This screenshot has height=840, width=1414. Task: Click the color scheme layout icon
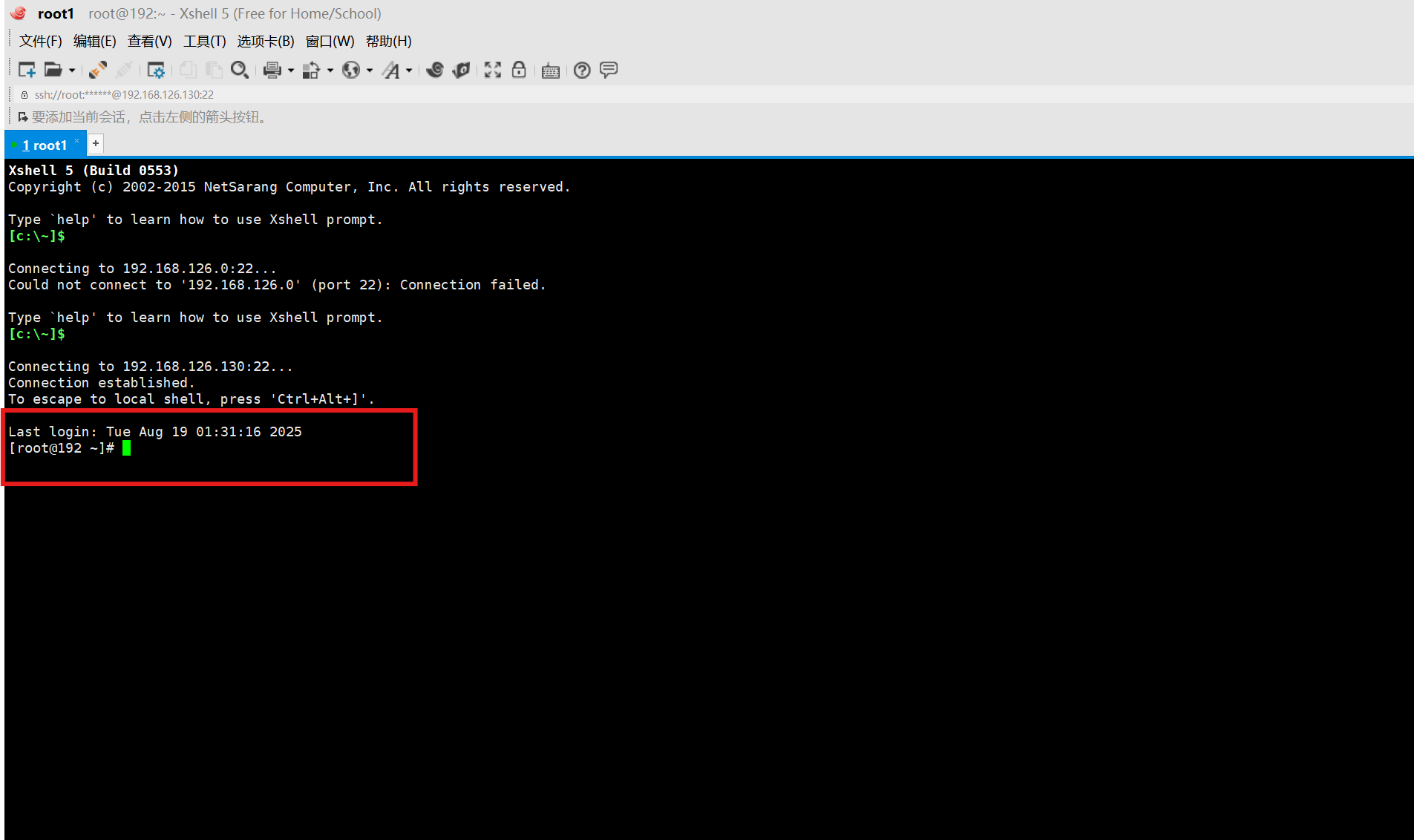(311, 70)
